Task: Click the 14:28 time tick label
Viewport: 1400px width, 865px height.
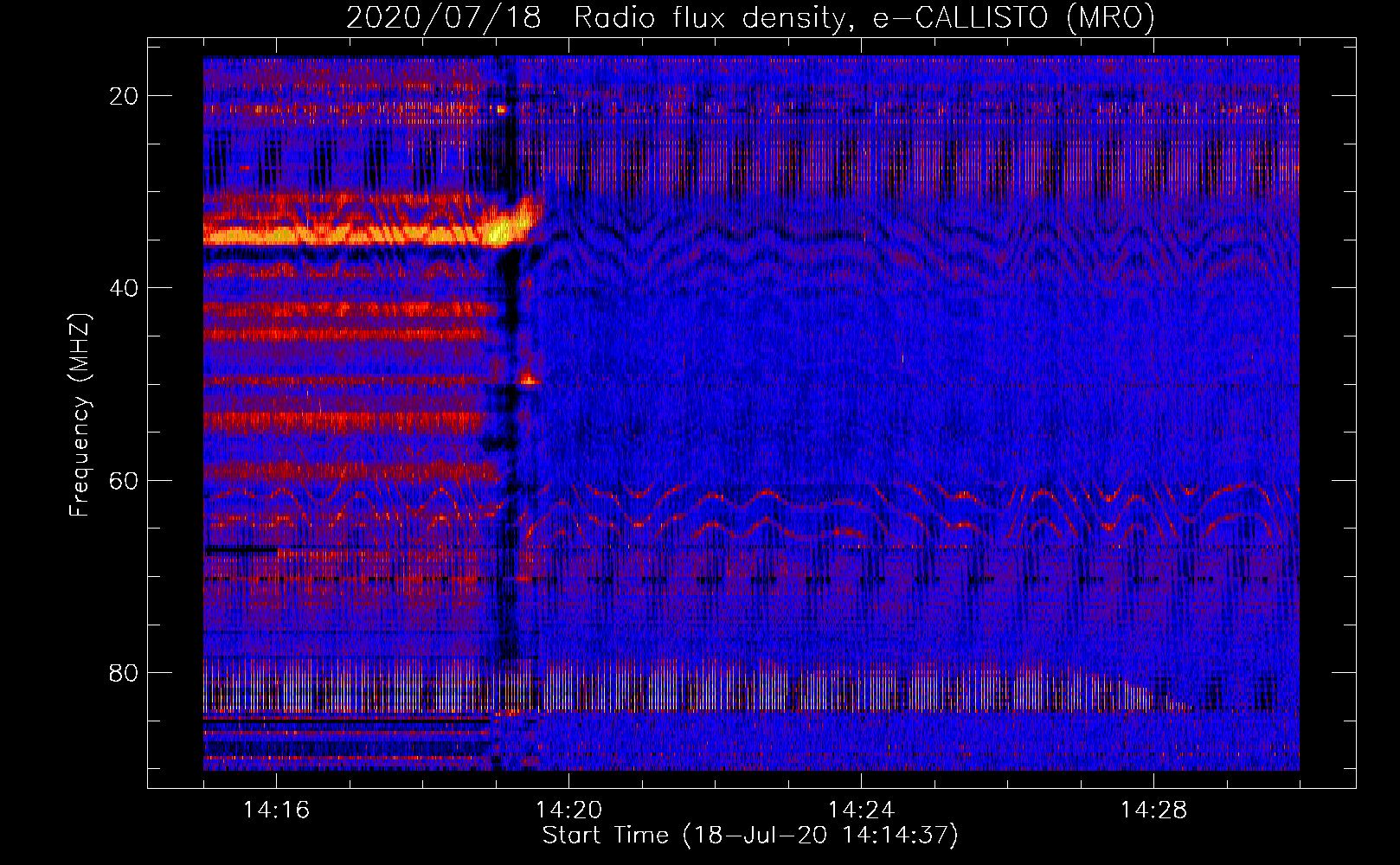Action: coord(1153,810)
